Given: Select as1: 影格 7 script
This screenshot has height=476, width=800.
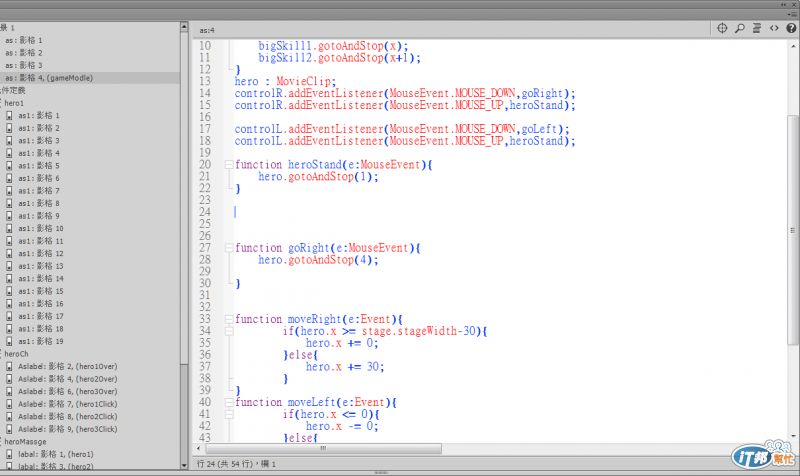Looking at the screenshot, I should point(39,190).
